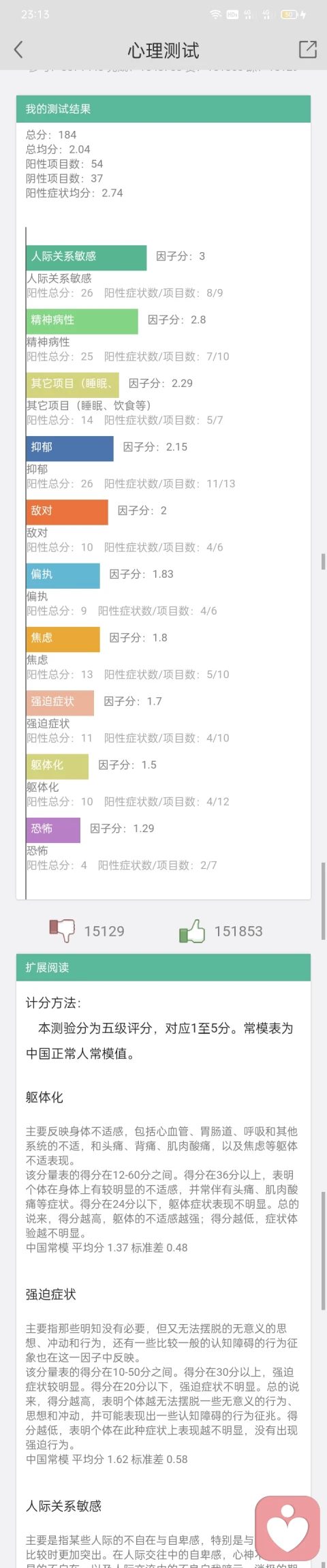Tap the back arrow icon

click(18, 49)
